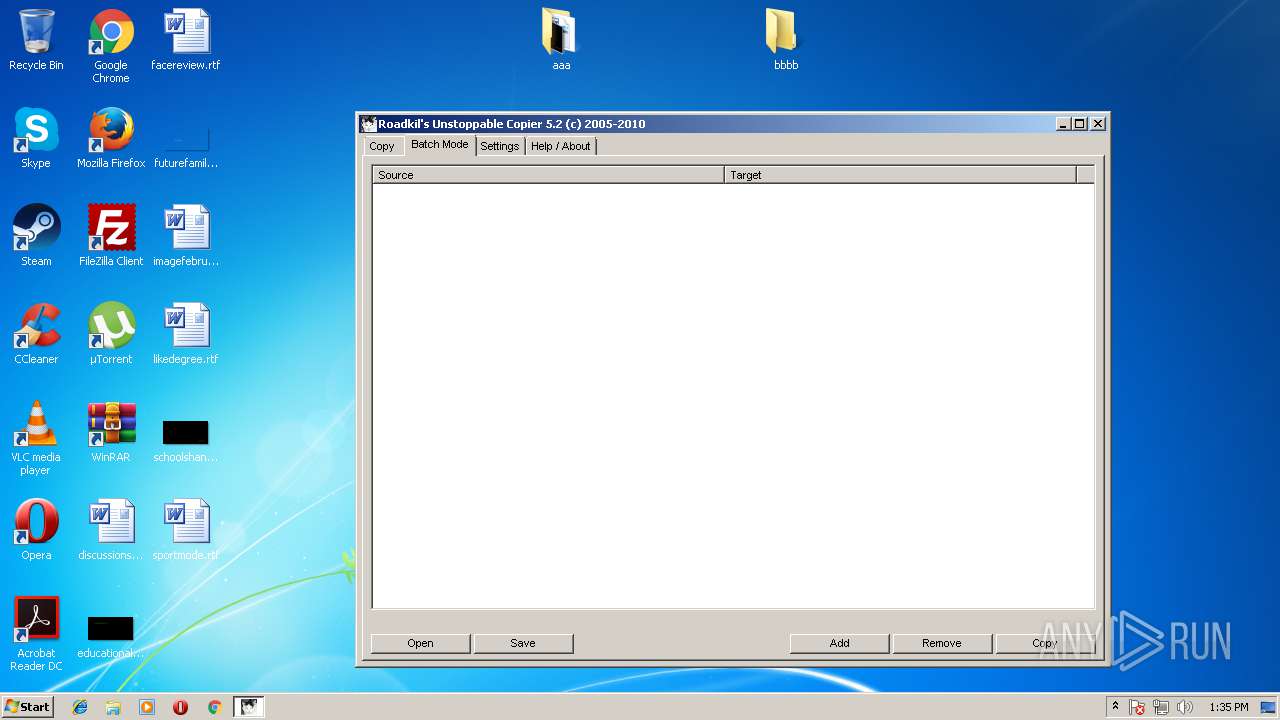The width and height of the screenshot is (1280, 720).
Task: Select the Mozilla Firefox desktop shortcut
Action: point(111,138)
